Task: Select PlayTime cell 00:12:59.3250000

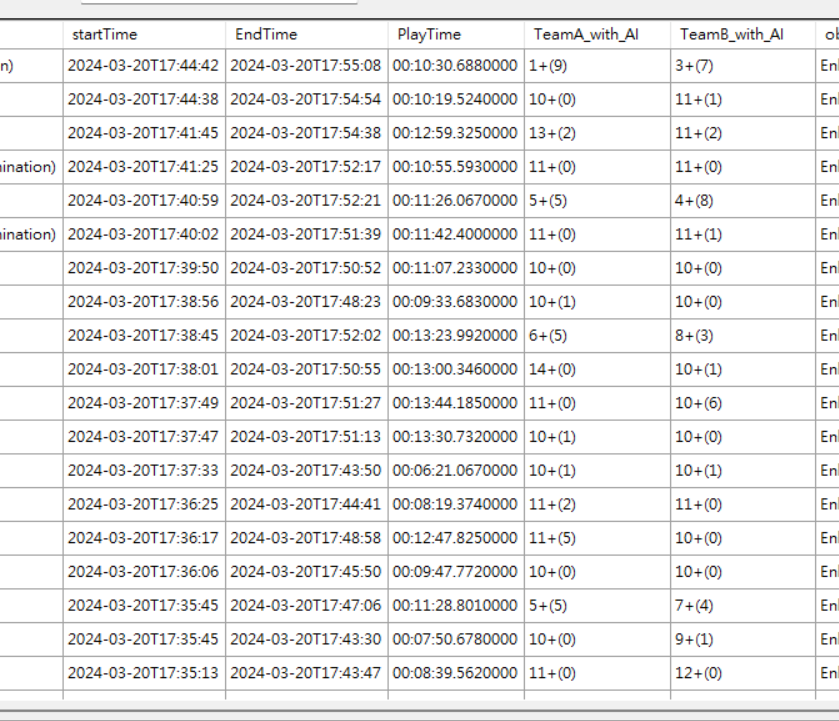Action: (456, 133)
